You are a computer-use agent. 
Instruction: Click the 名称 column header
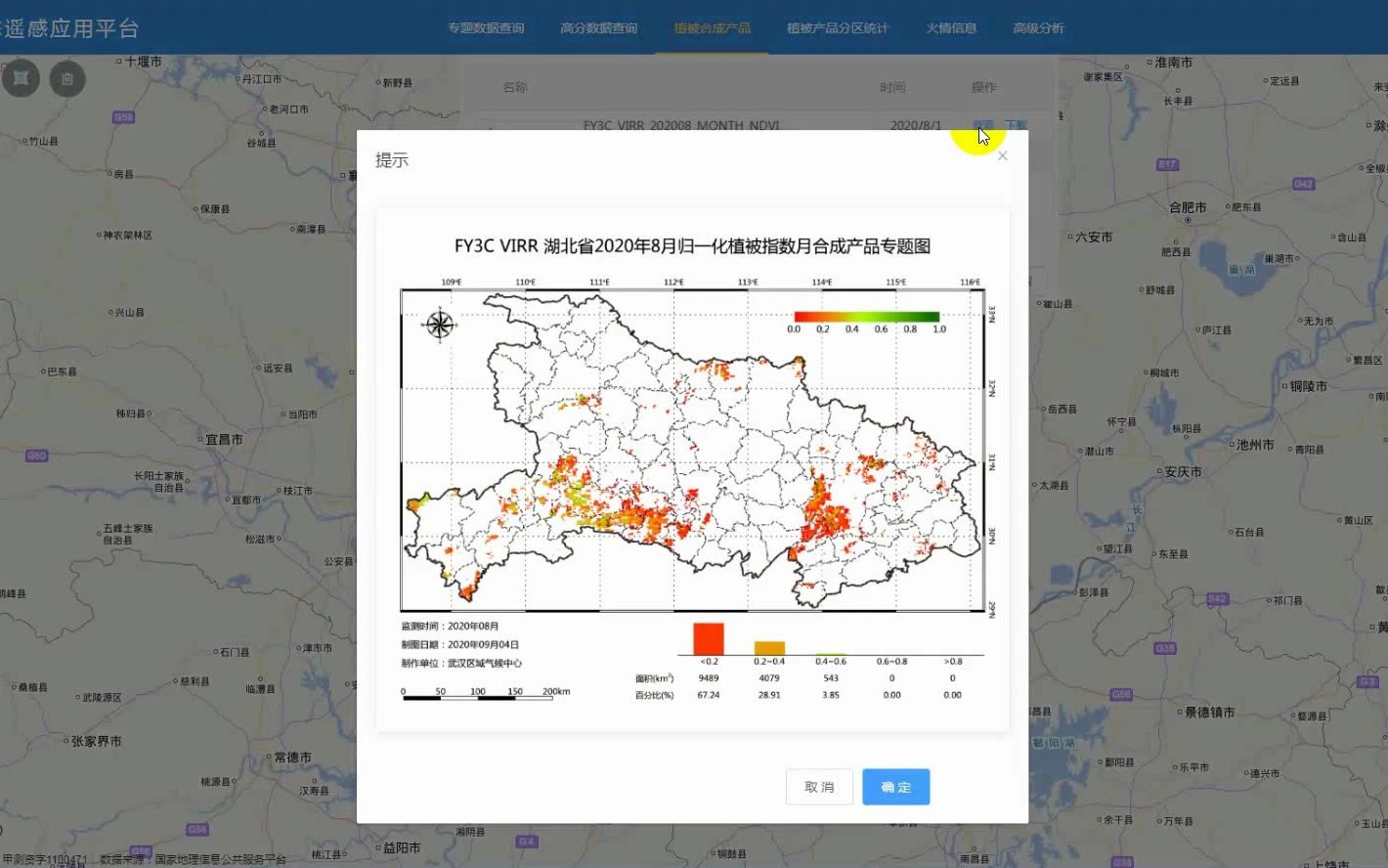coord(515,88)
